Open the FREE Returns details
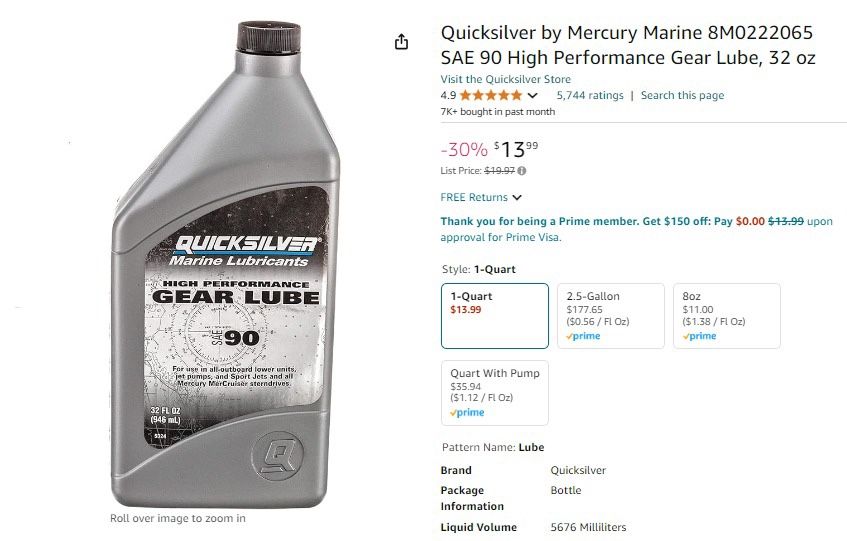Screen dimensions: 847x541 (x=474, y=197)
